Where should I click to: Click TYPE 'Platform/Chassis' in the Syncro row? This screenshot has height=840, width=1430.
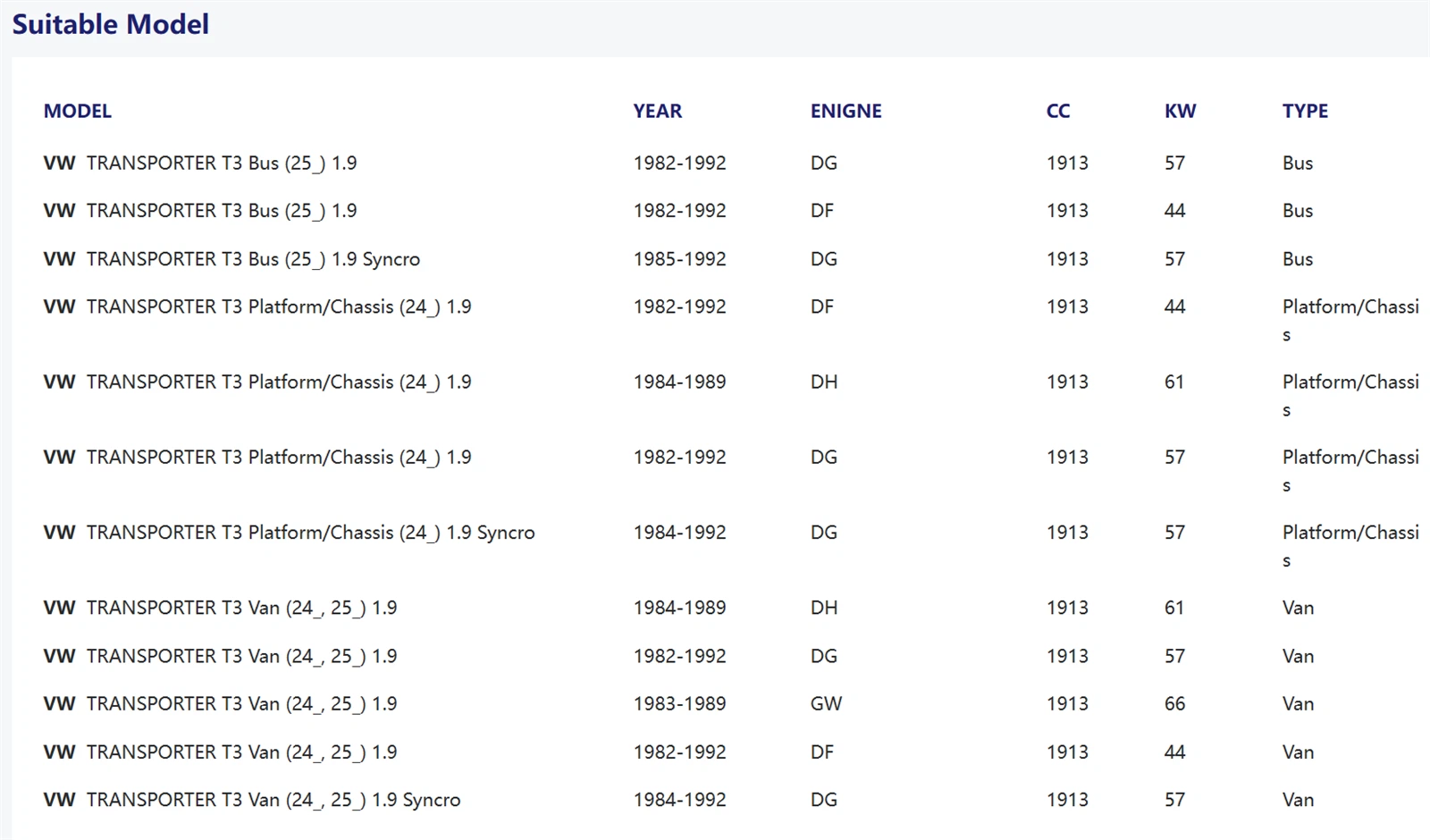click(x=1350, y=545)
